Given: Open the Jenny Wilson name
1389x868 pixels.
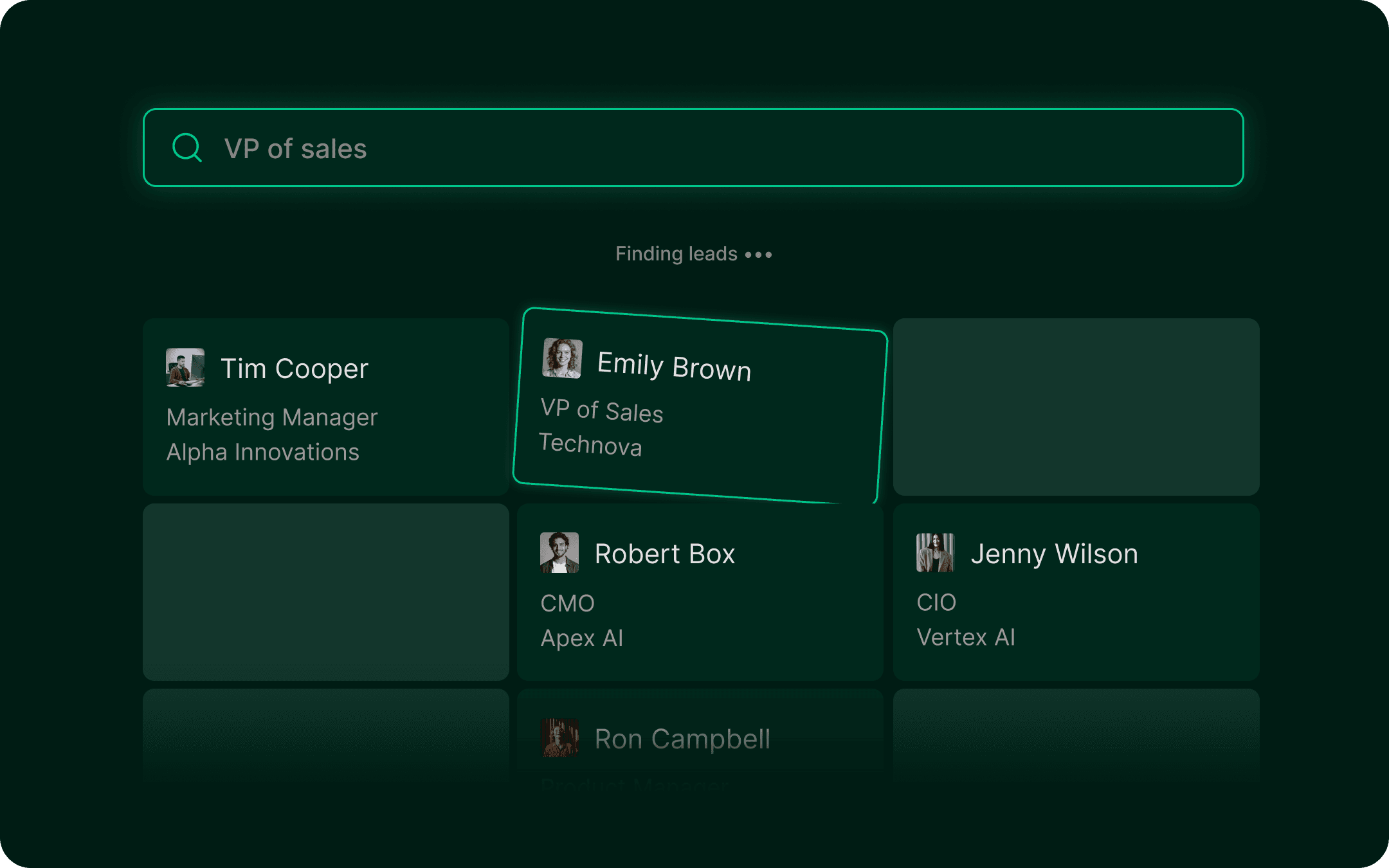Looking at the screenshot, I should pos(1055,554).
